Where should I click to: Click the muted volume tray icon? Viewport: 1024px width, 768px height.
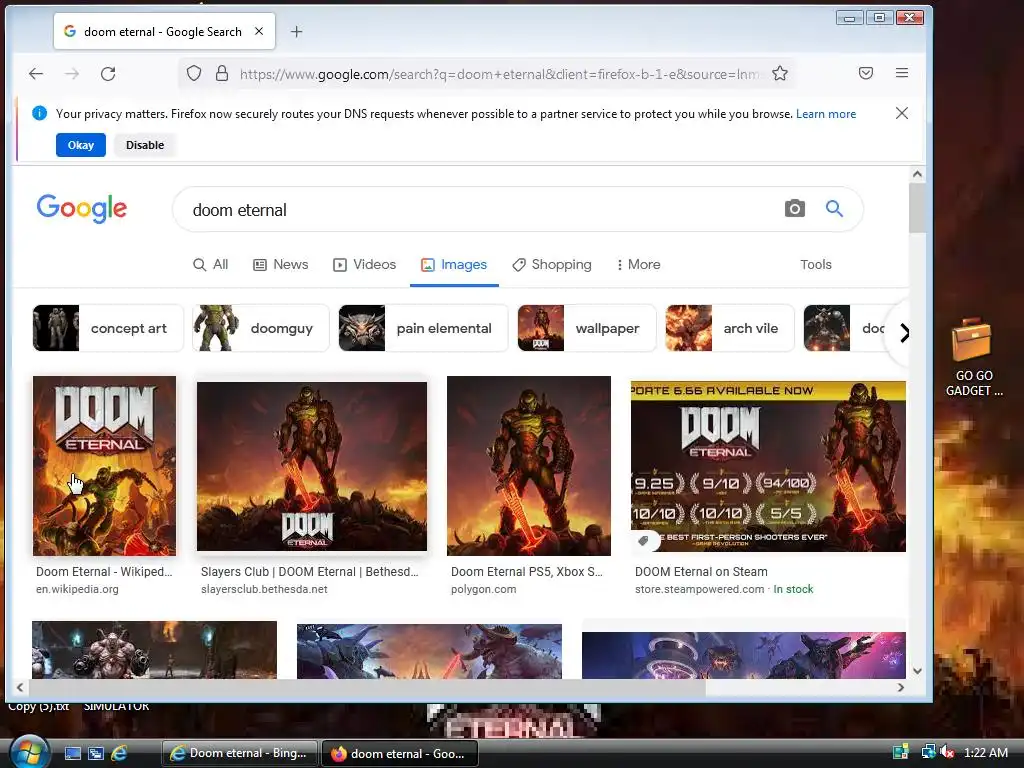tap(948, 752)
